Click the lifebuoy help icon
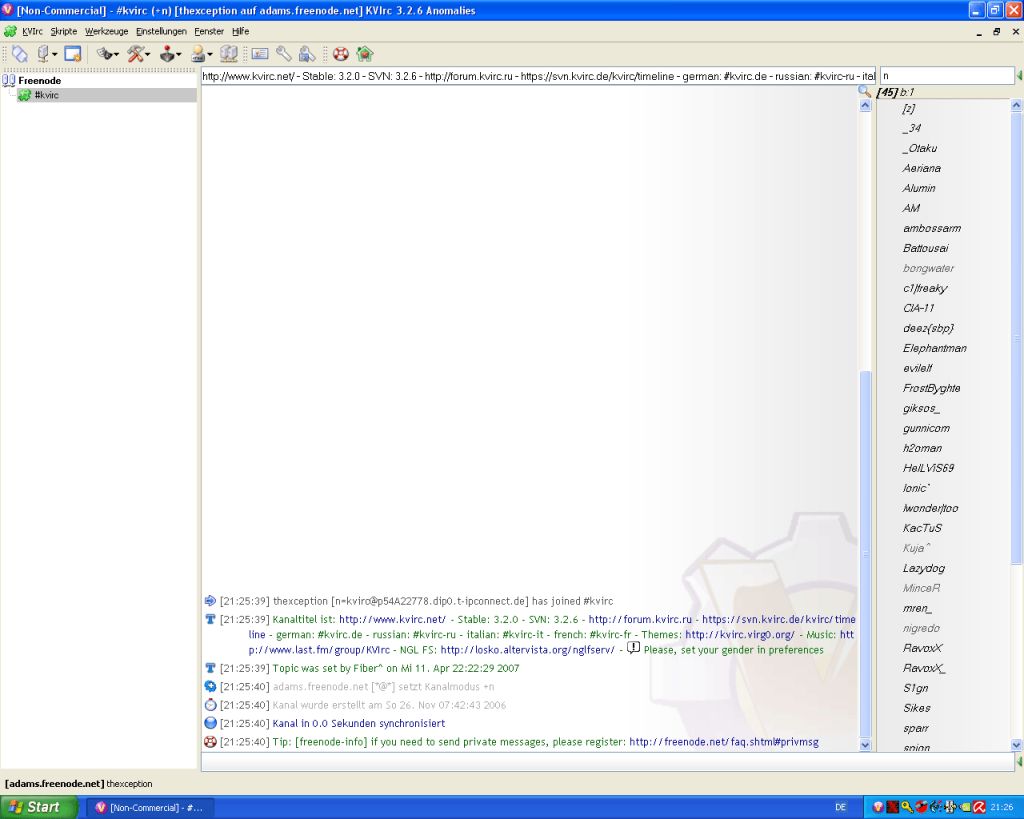 [x=341, y=54]
